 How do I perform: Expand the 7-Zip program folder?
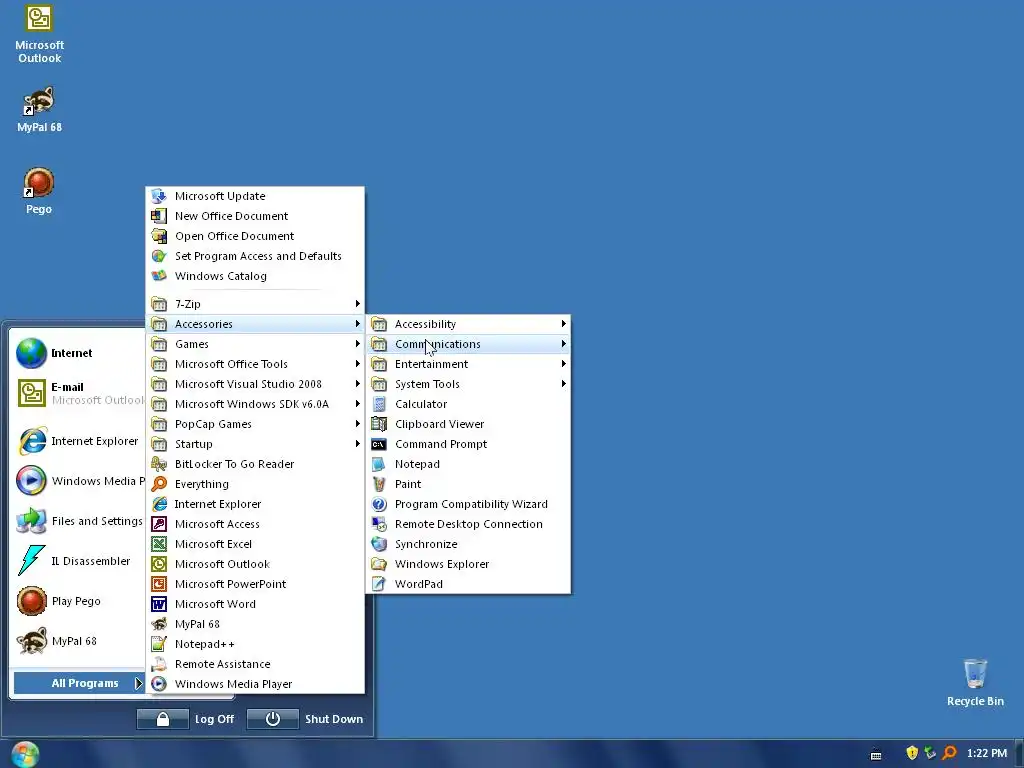(255, 304)
